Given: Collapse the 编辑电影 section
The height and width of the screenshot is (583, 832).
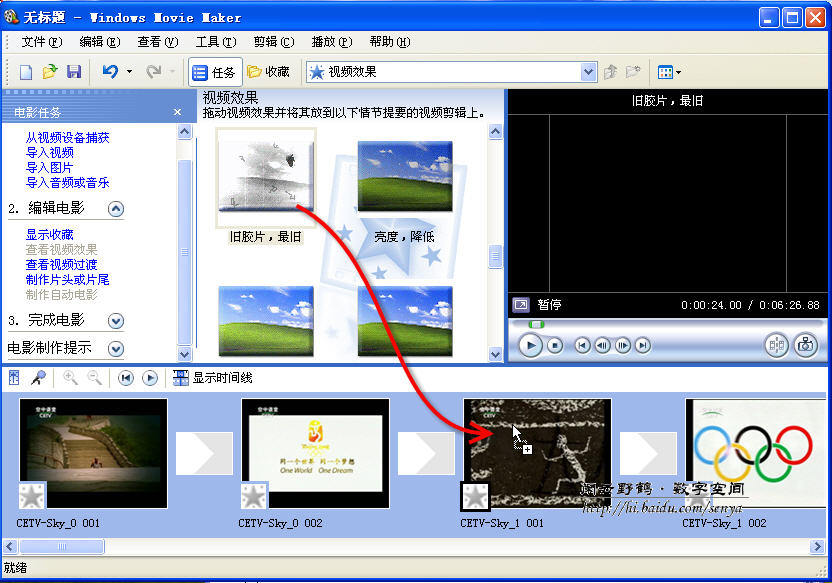Looking at the screenshot, I should (x=116, y=208).
